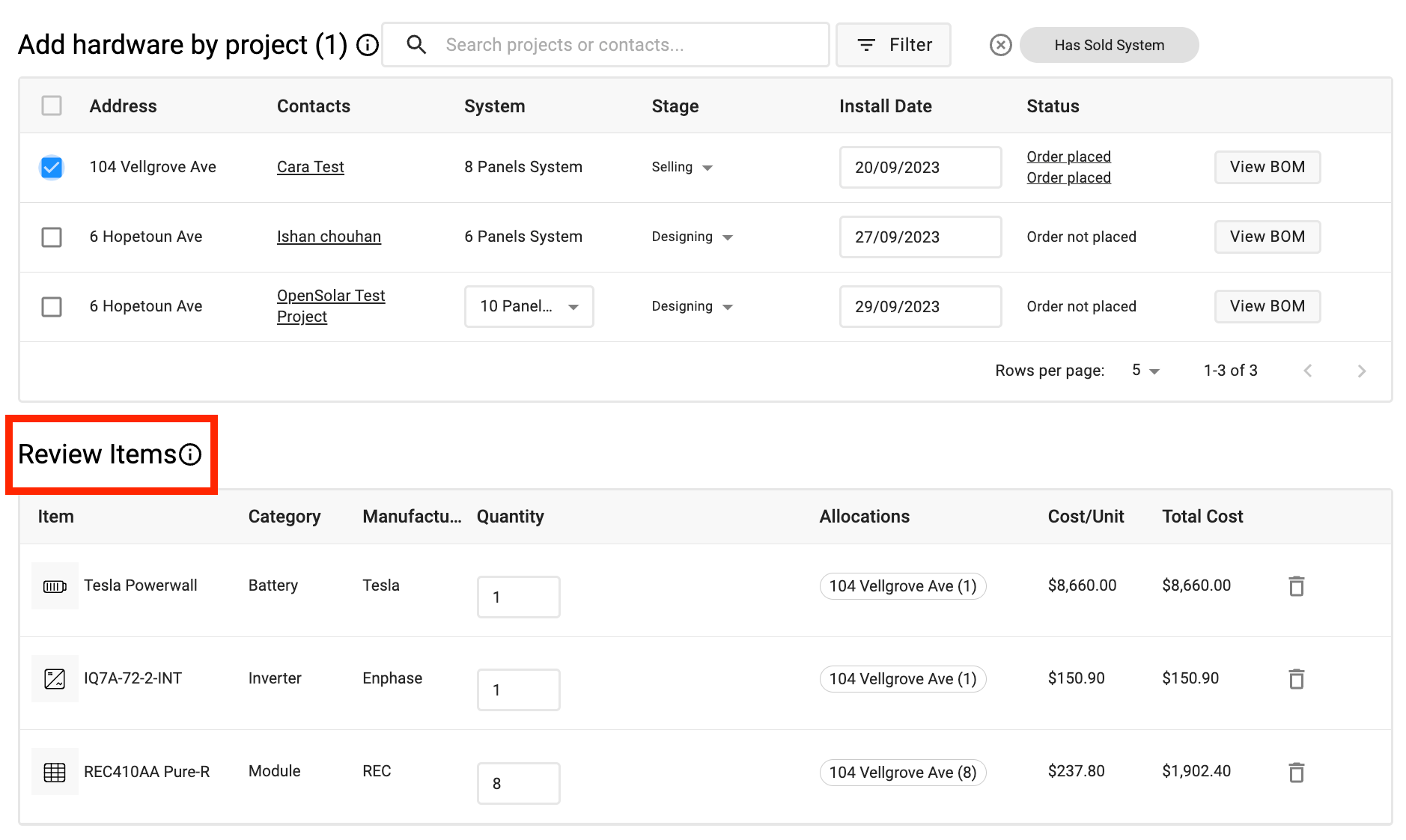Go to next page of projects

click(1361, 371)
